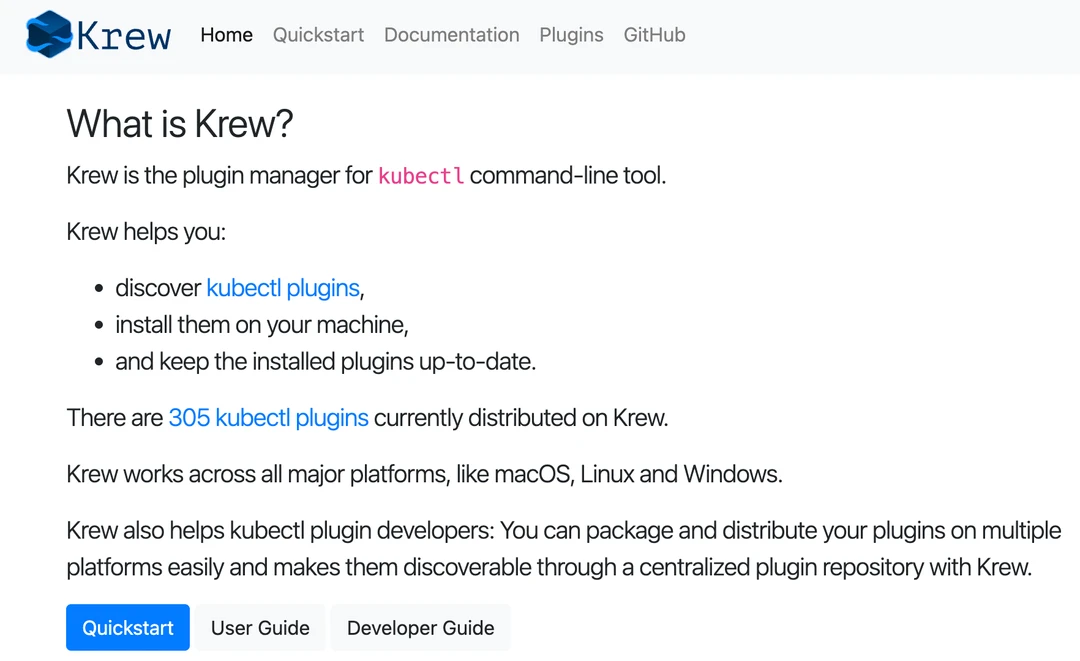Click the User Guide button

(x=260, y=628)
